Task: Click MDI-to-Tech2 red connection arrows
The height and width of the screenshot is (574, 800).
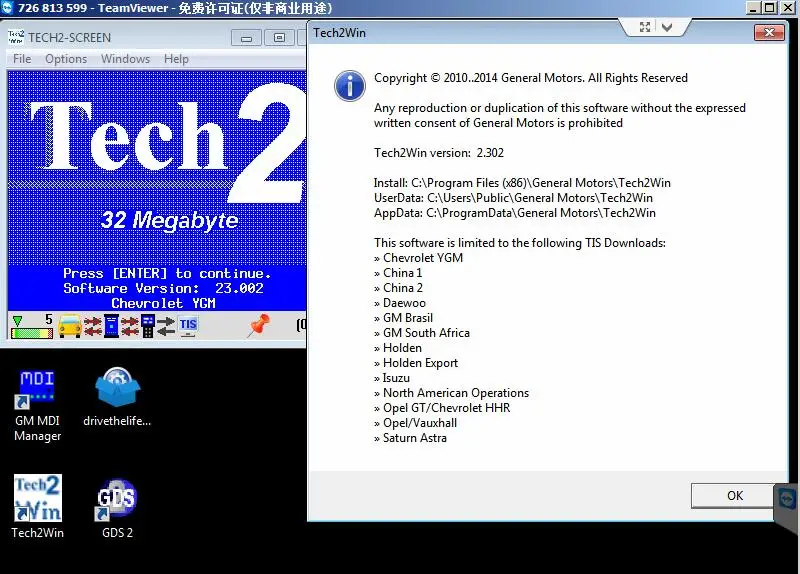Action: pyautogui.click(x=130, y=326)
